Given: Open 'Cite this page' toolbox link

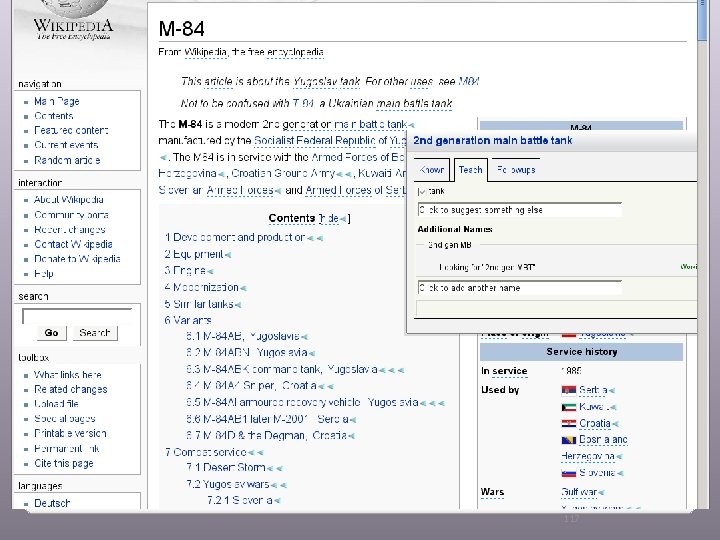Looking at the screenshot, I should [x=64, y=463].
